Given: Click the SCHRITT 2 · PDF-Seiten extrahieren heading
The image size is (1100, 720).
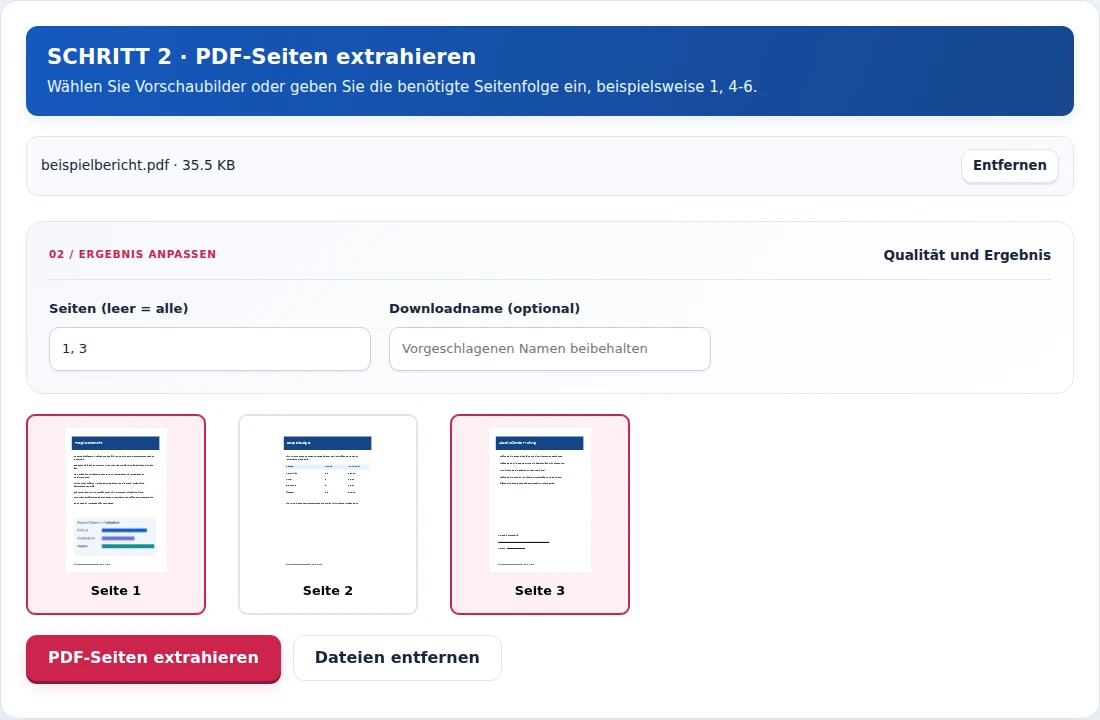Looking at the screenshot, I should click(x=262, y=56).
